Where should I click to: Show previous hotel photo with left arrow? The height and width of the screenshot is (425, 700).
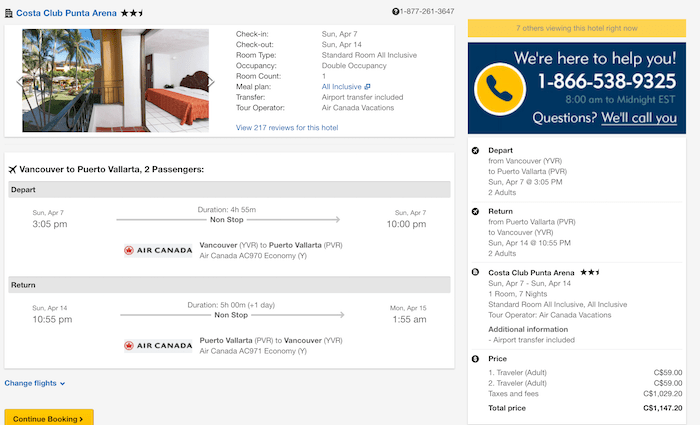[20, 82]
